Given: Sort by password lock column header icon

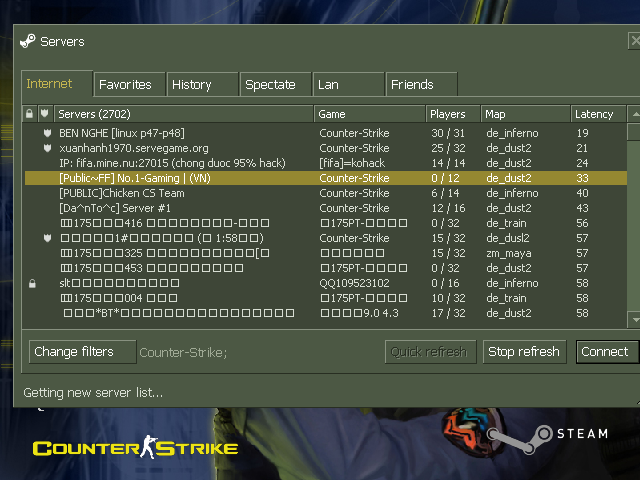Looking at the screenshot, I should pos(29,114).
